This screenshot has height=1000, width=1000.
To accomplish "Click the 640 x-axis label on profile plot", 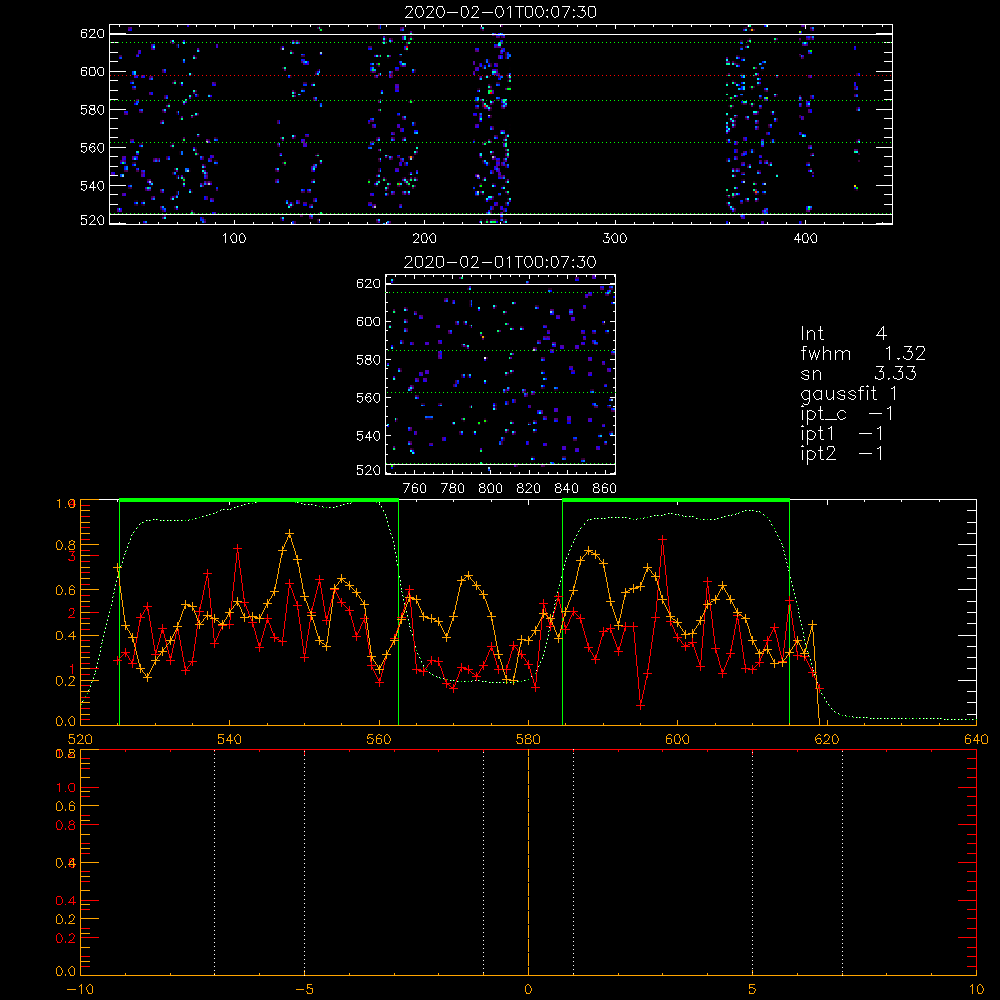I will 976,739.
